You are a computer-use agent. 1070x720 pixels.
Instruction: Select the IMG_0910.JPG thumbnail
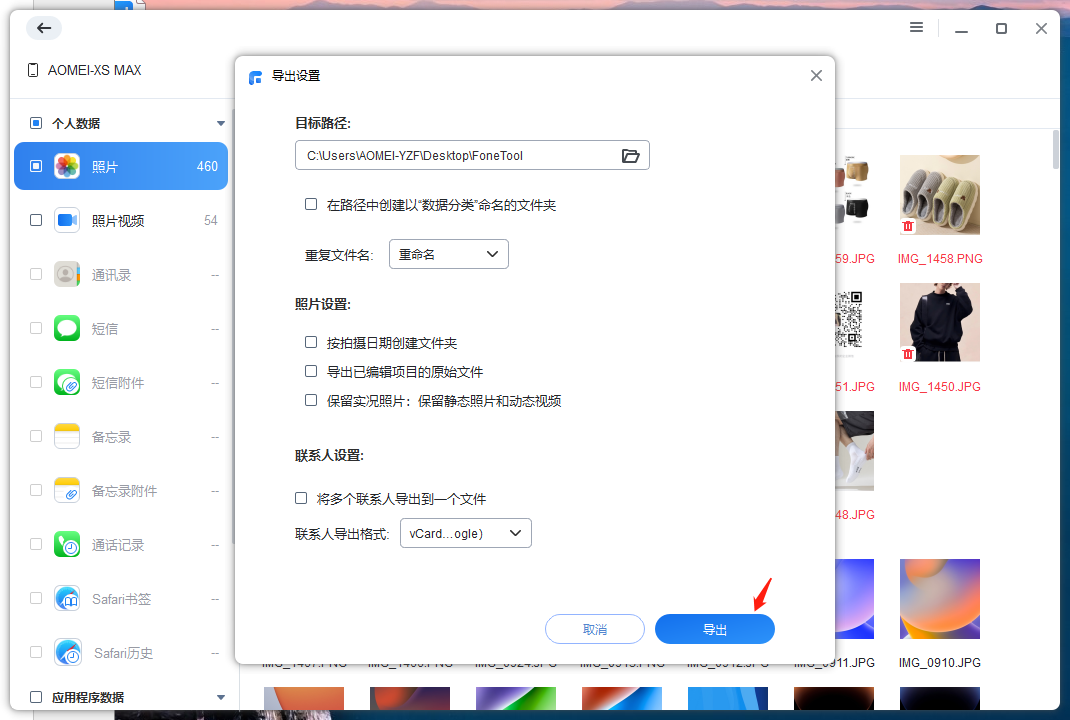(939, 598)
